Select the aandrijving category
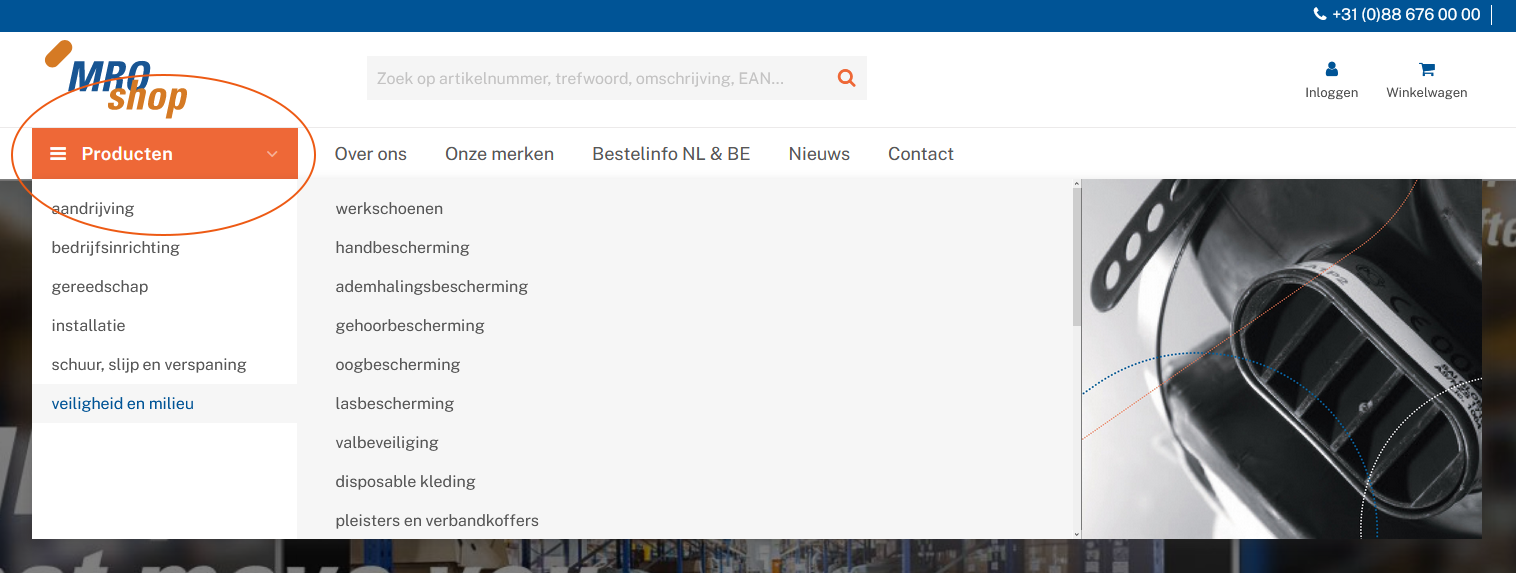This screenshot has width=1516, height=573. pos(93,209)
